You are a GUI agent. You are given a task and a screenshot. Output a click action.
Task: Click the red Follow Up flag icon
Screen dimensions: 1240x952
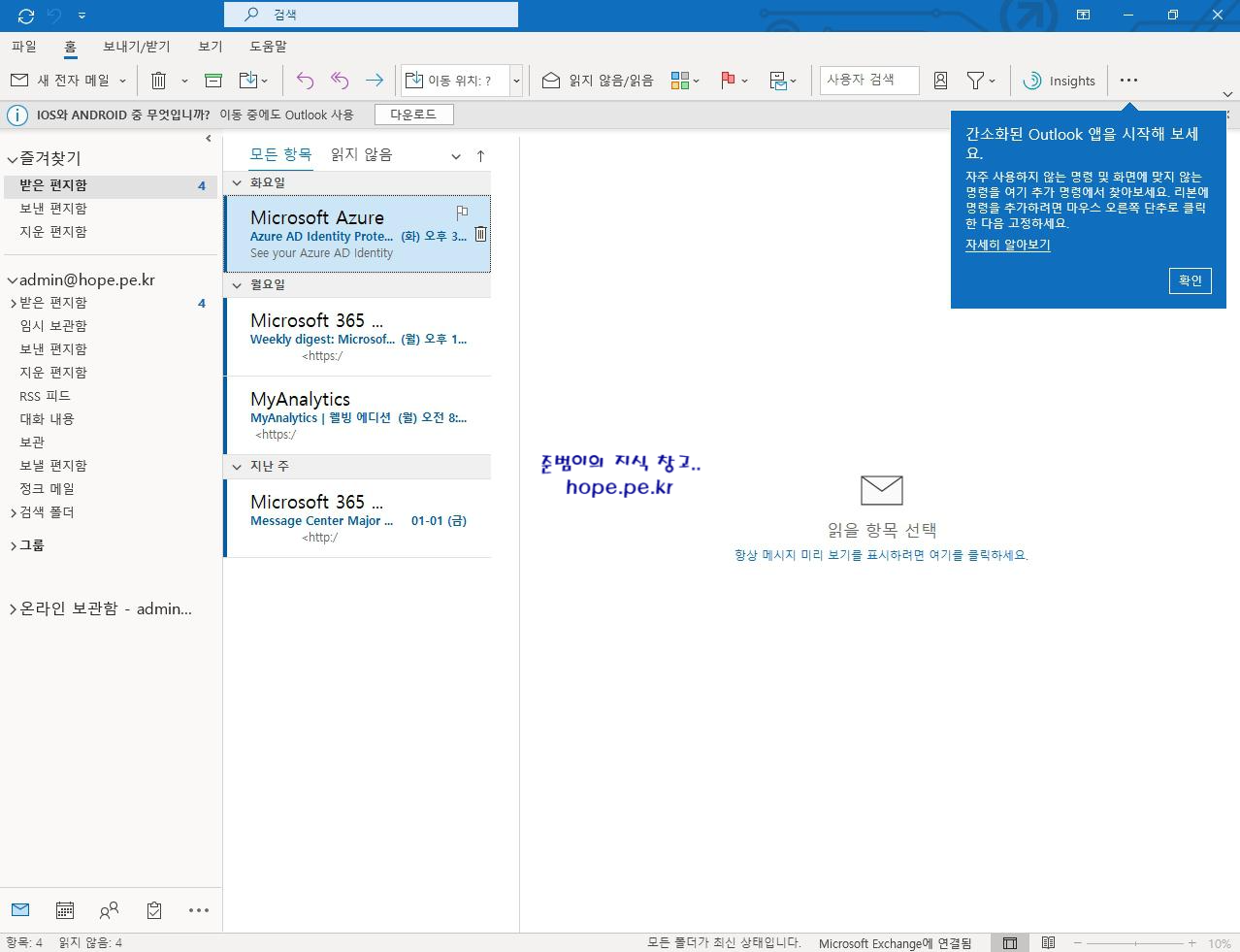tap(728, 81)
